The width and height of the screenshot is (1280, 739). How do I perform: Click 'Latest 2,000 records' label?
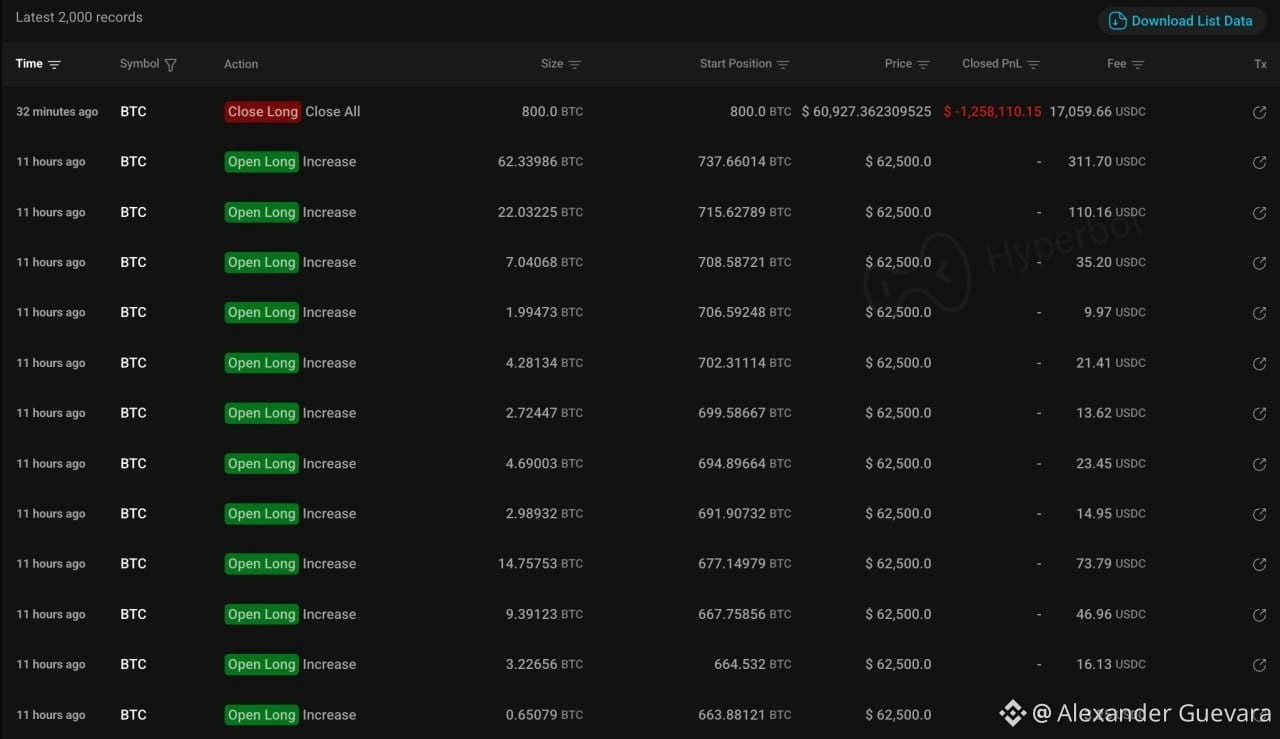coord(79,17)
